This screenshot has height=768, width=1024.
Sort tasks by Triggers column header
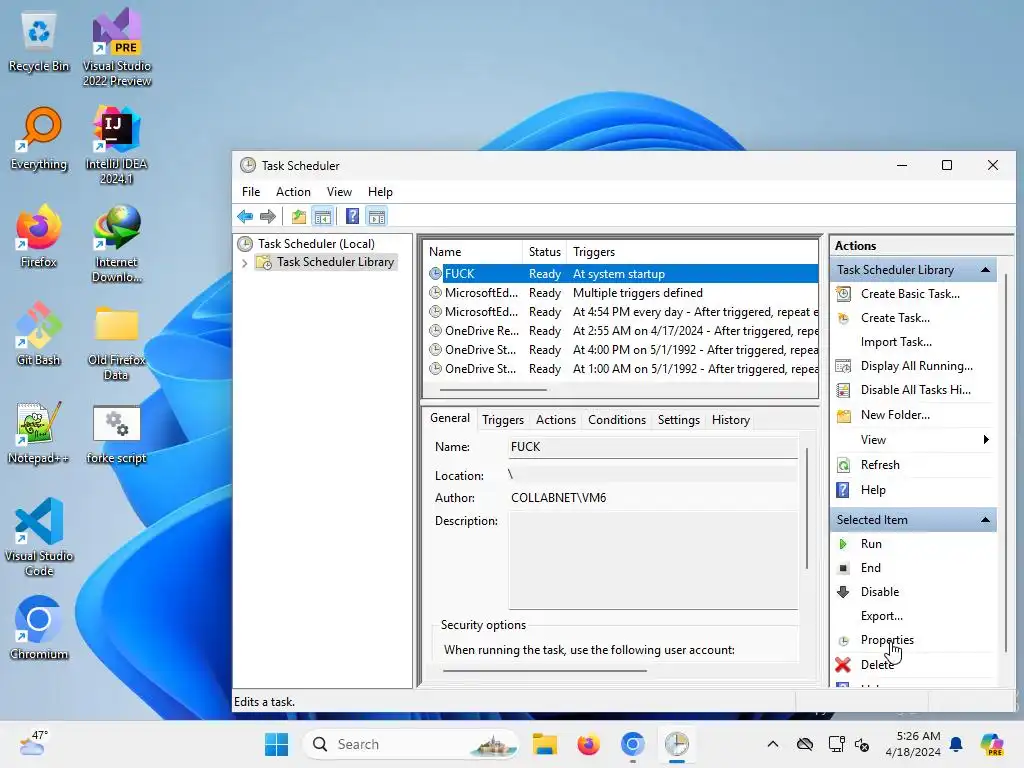coord(692,252)
